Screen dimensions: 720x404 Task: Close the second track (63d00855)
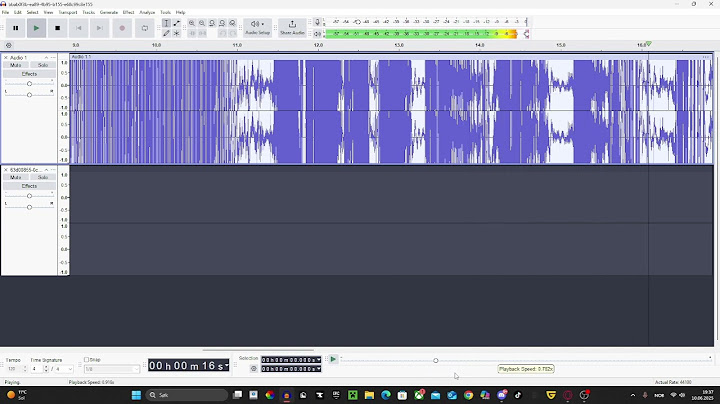click(x=6, y=170)
